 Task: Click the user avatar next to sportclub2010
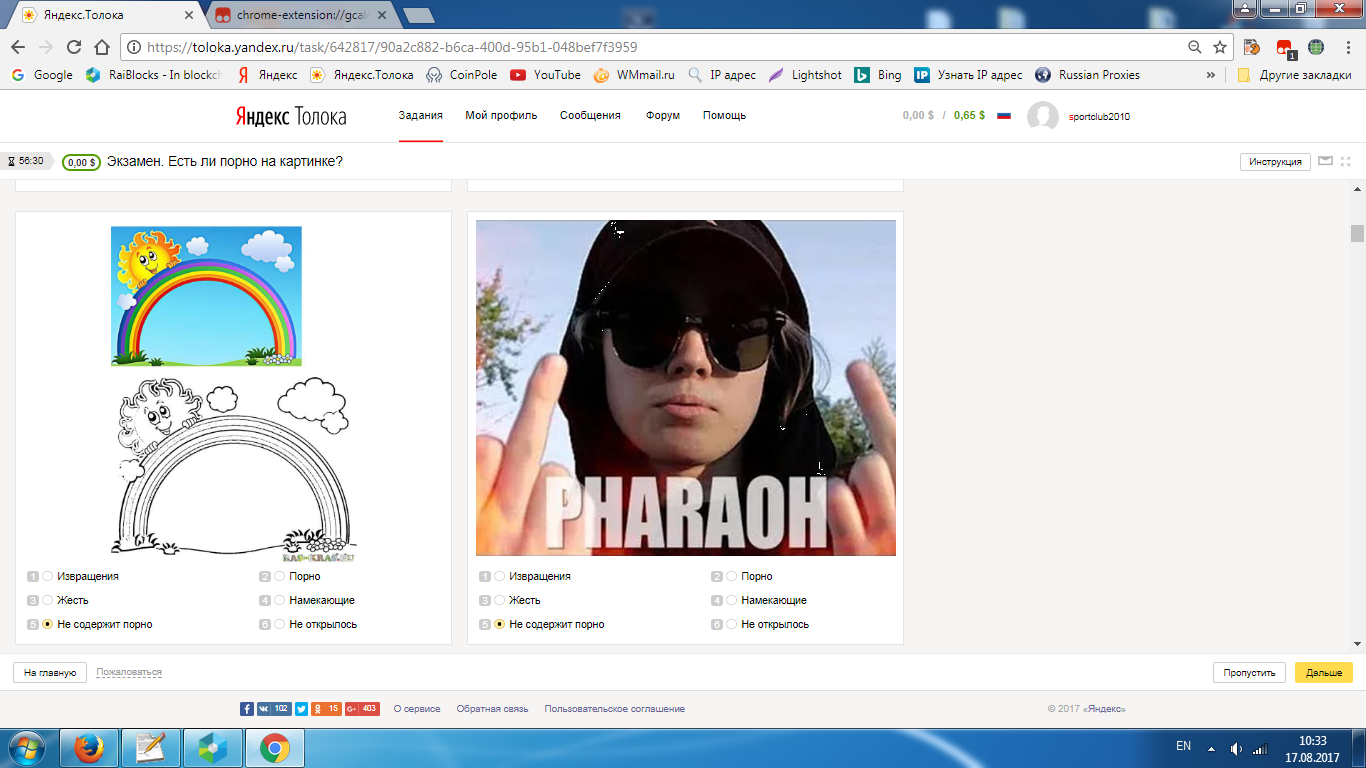click(1043, 116)
